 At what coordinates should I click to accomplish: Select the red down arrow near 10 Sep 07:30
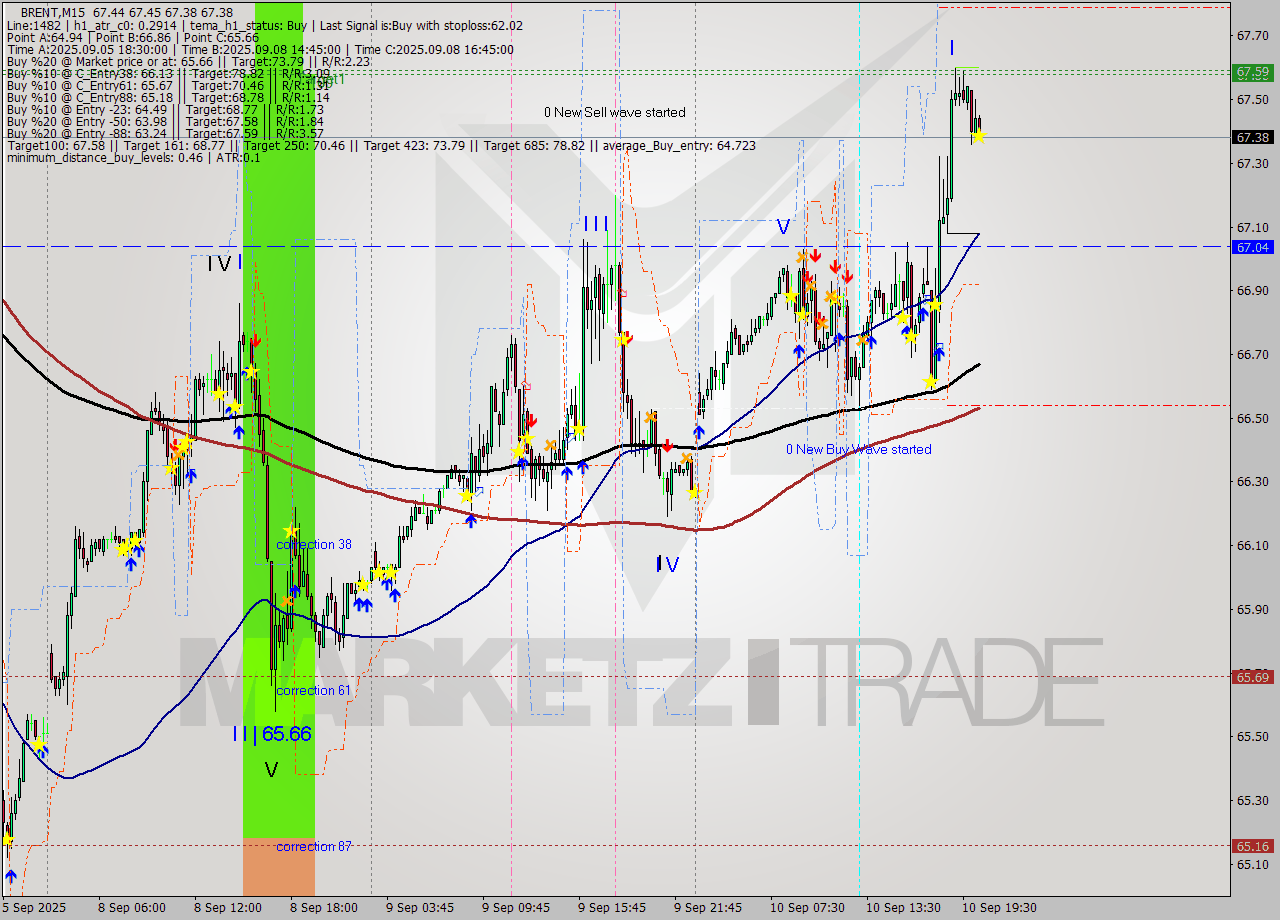click(x=816, y=257)
